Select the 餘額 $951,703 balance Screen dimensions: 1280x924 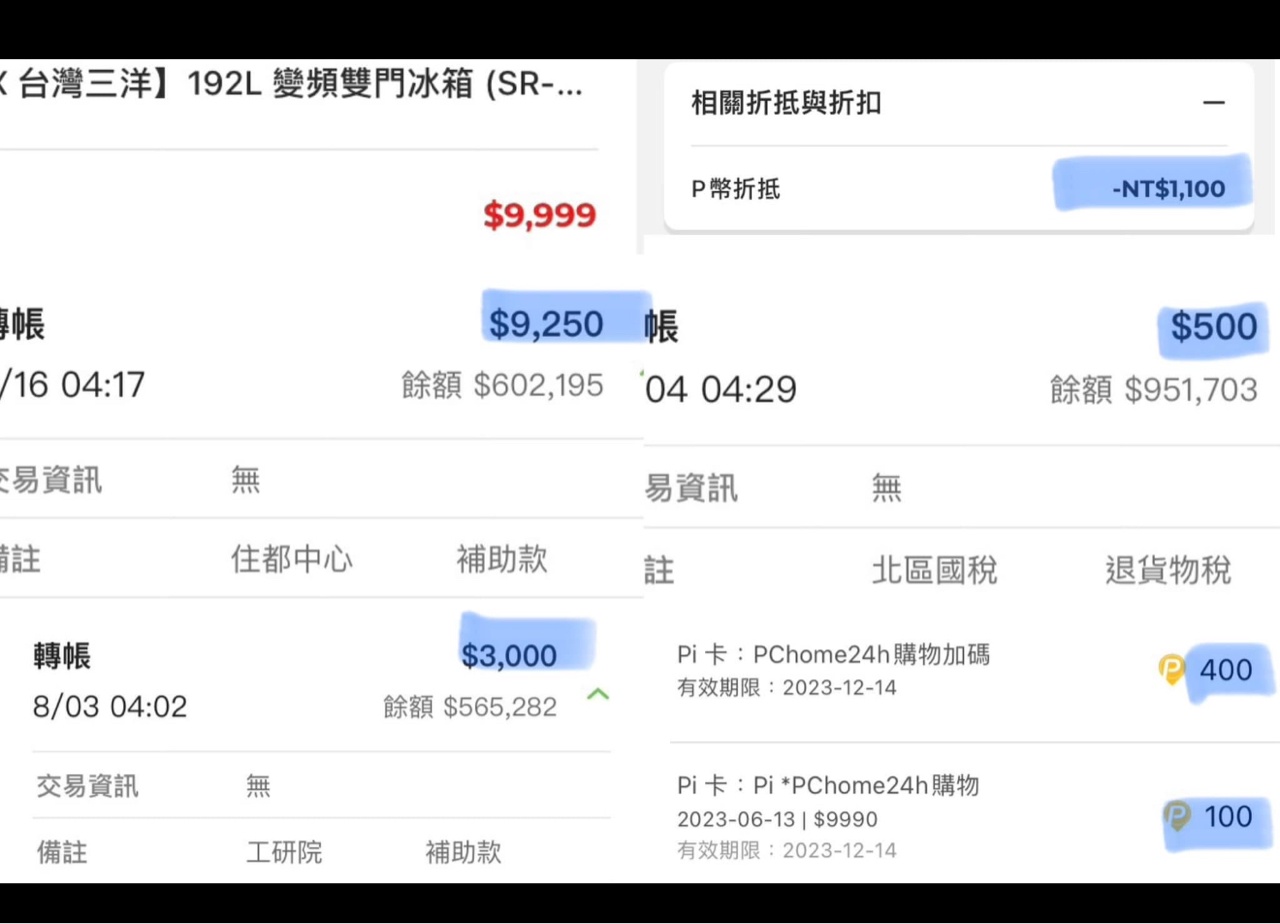tap(1154, 389)
